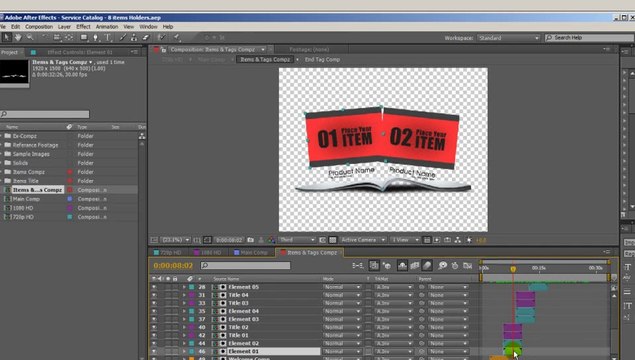Screen dimensions: 635x360
Task: Select the Selection arrow tool
Action: click(x=6, y=37)
